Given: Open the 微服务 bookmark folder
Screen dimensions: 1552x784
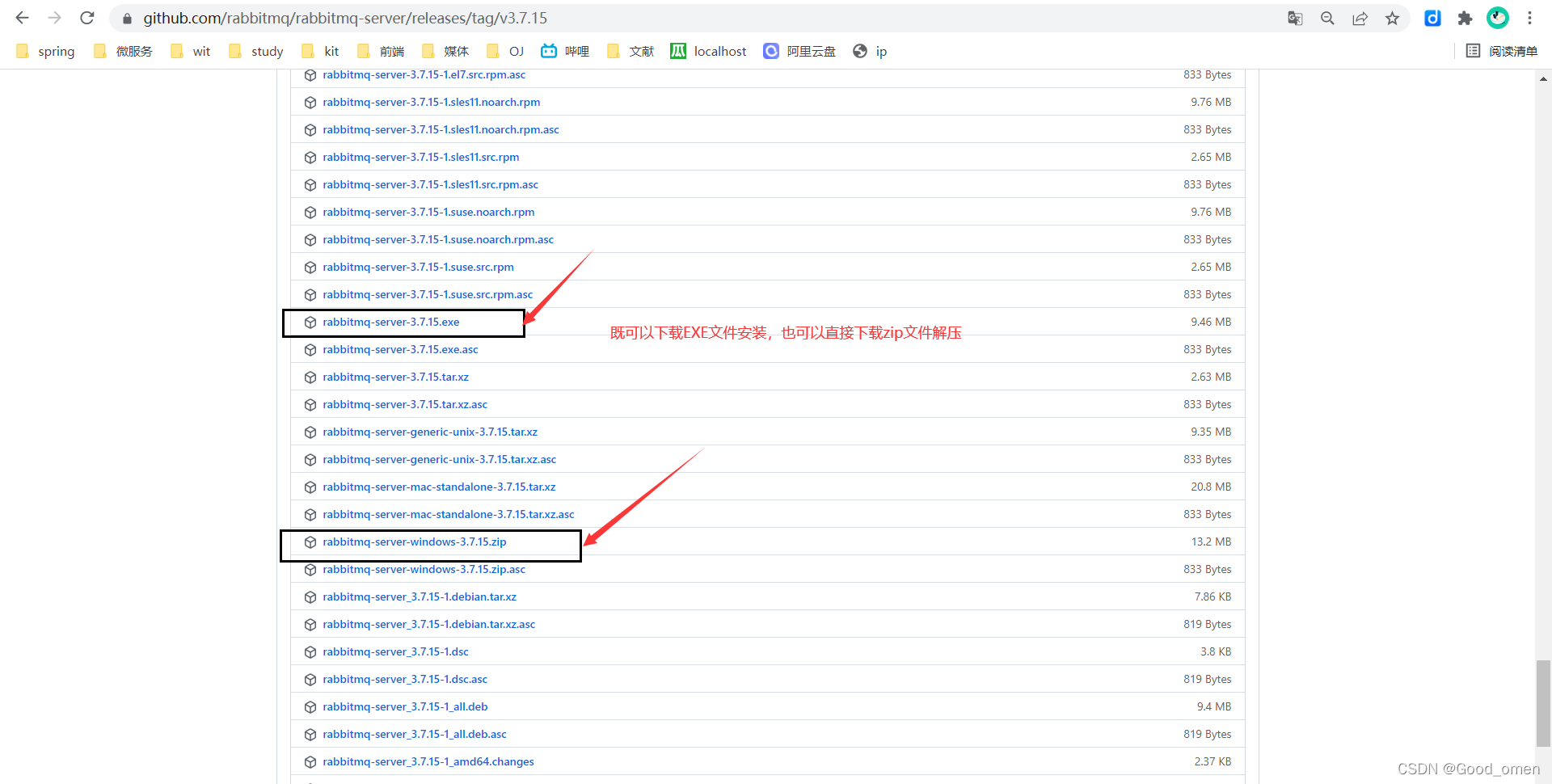Looking at the screenshot, I should click(x=123, y=51).
